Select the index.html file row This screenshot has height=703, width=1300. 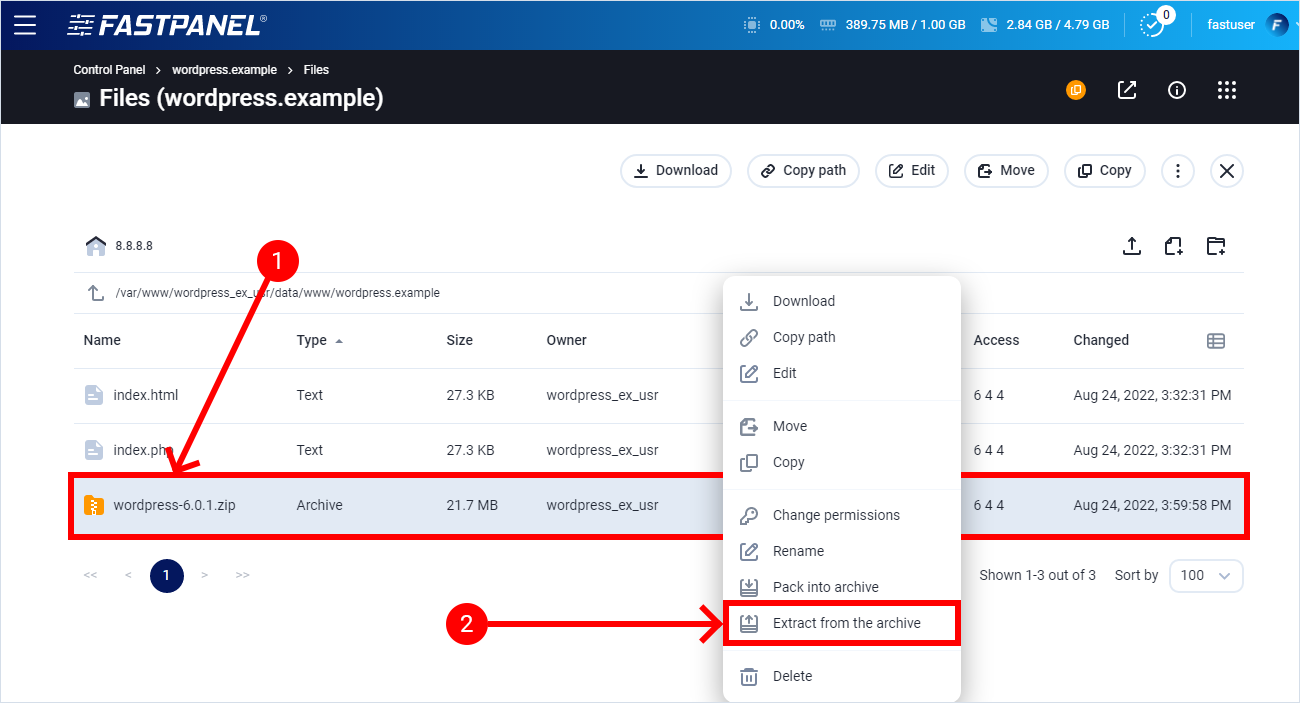tap(658, 395)
